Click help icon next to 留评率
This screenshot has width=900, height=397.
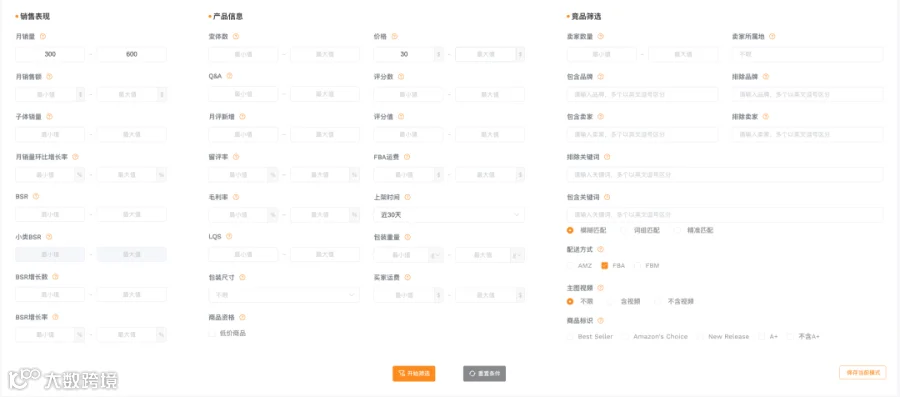point(236,157)
